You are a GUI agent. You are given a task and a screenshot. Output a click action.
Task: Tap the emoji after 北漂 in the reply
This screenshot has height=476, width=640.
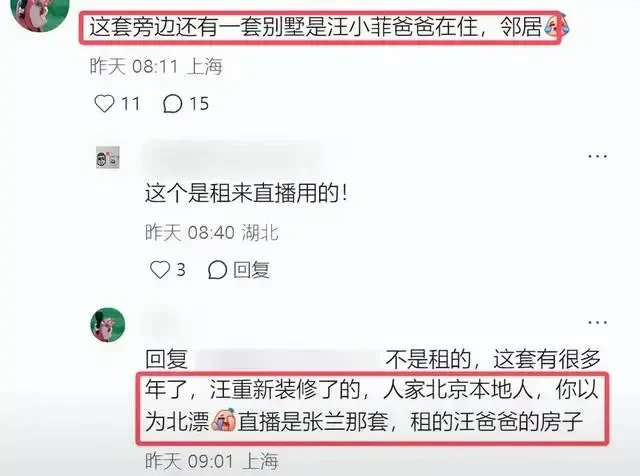224,420
